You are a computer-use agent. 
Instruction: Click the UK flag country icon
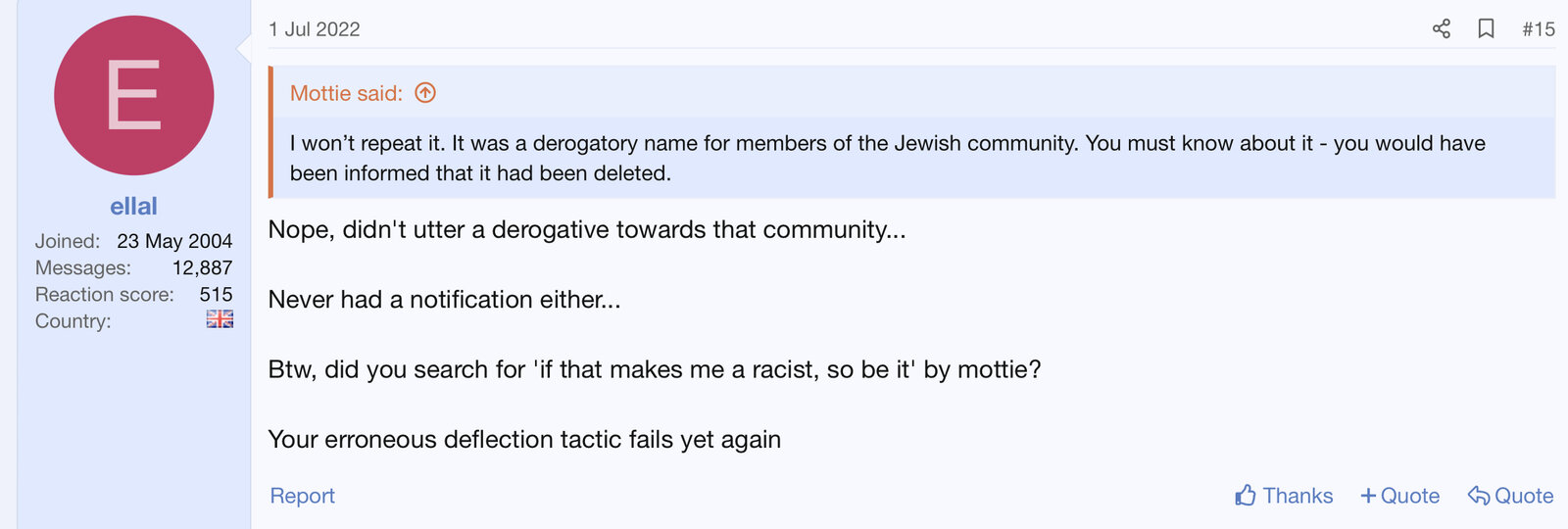click(220, 319)
